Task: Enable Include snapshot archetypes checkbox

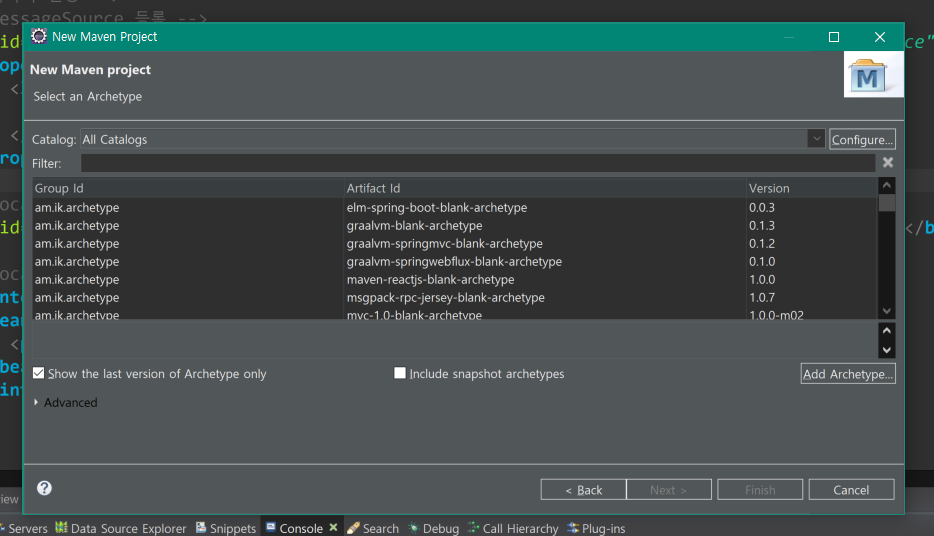Action: click(400, 373)
